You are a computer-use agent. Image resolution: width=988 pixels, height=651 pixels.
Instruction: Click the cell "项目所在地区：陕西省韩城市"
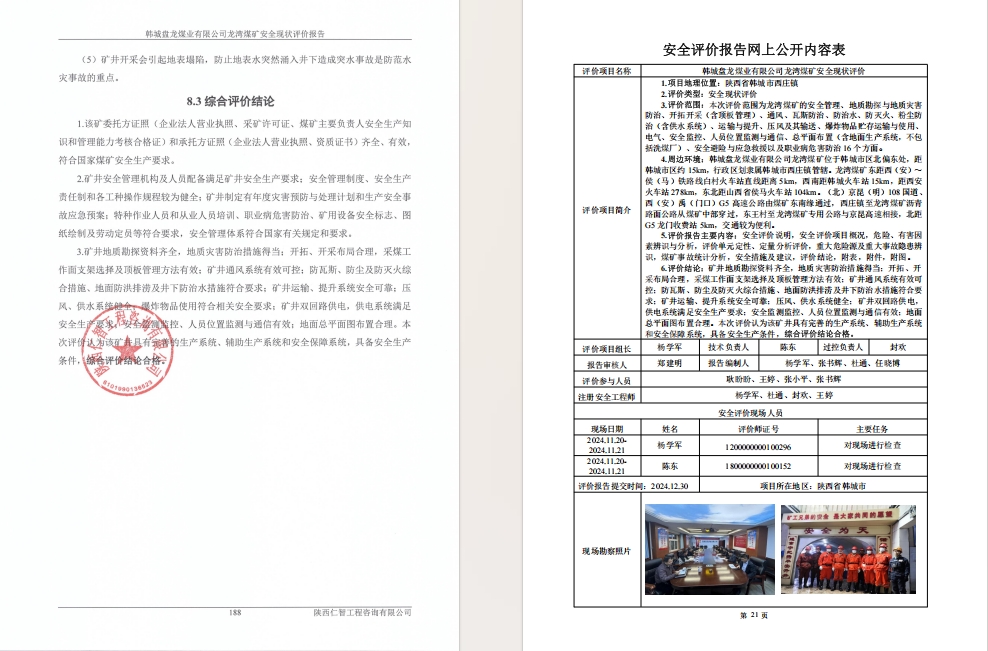(813, 487)
